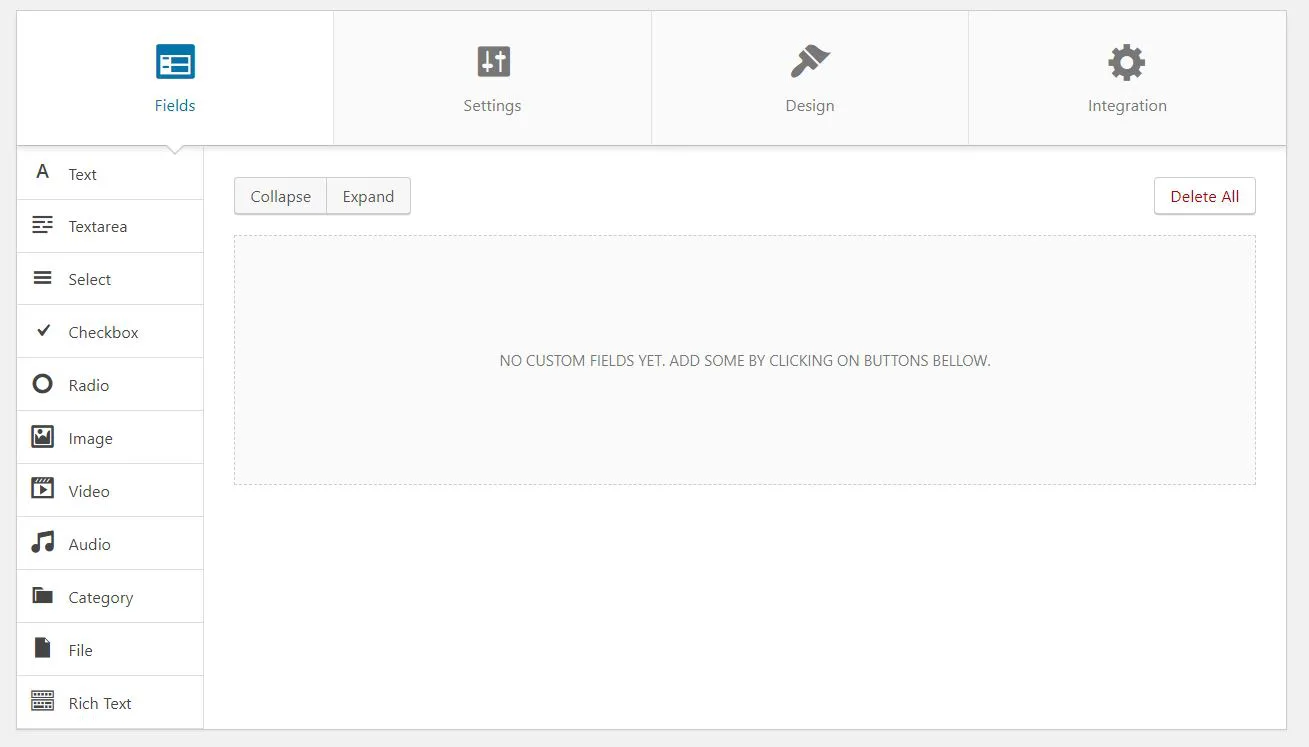Click the Delete All button
This screenshot has width=1309, height=747.
1204,196
